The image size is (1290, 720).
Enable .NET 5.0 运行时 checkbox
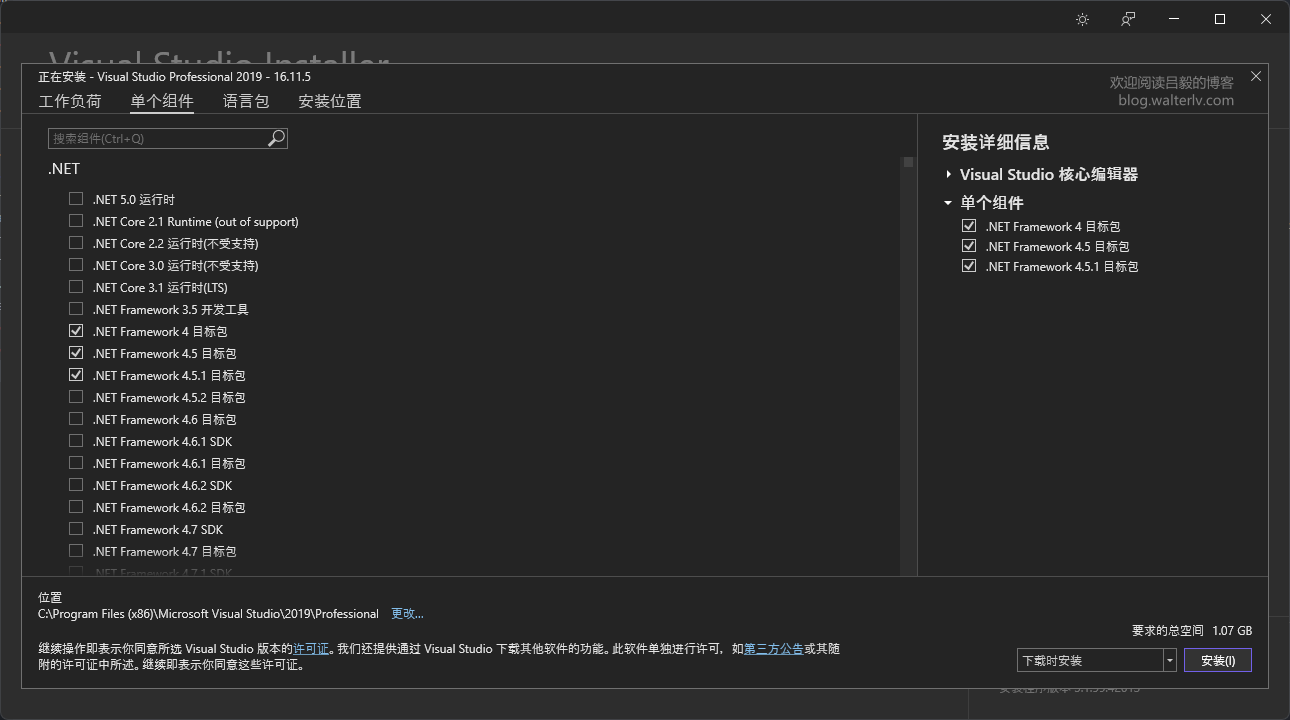(x=76, y=199)
